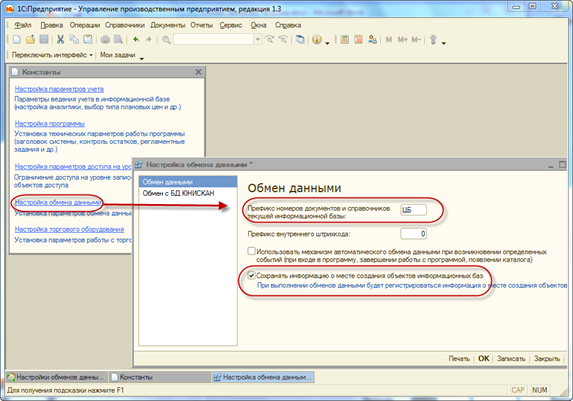Screen dimensions: 573x401
Task: Switch to Настройка обмена данным... window tab
Action: (263, 377)
